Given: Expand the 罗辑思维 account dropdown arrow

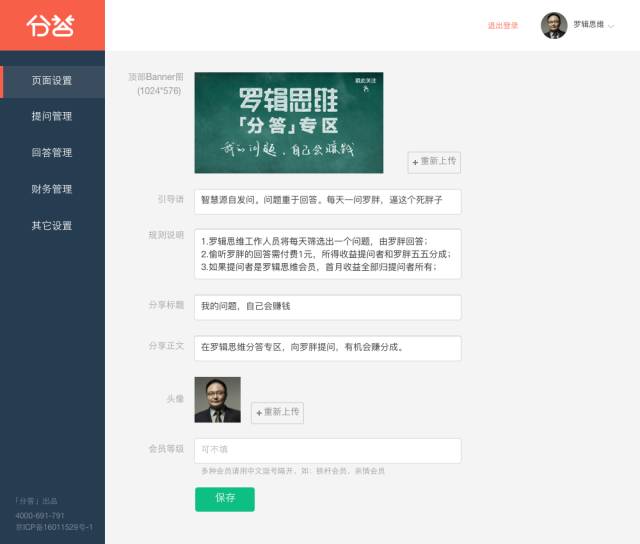Looking at the screenshot, I should click(611, 25).
